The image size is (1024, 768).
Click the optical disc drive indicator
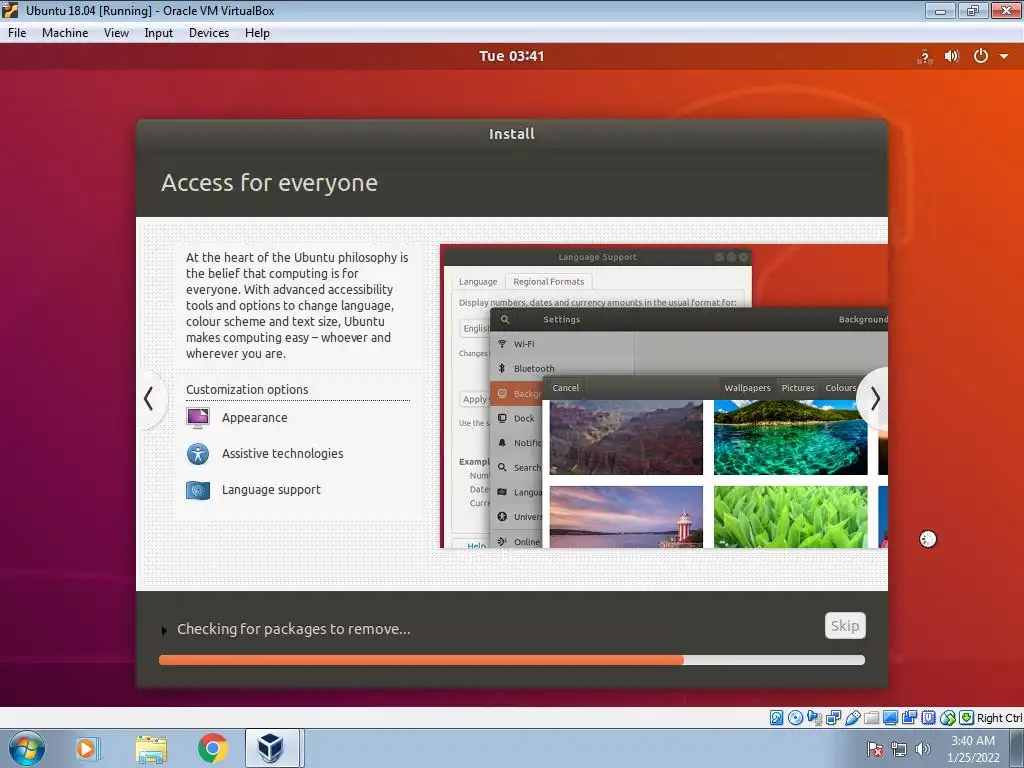pos(795,718)
